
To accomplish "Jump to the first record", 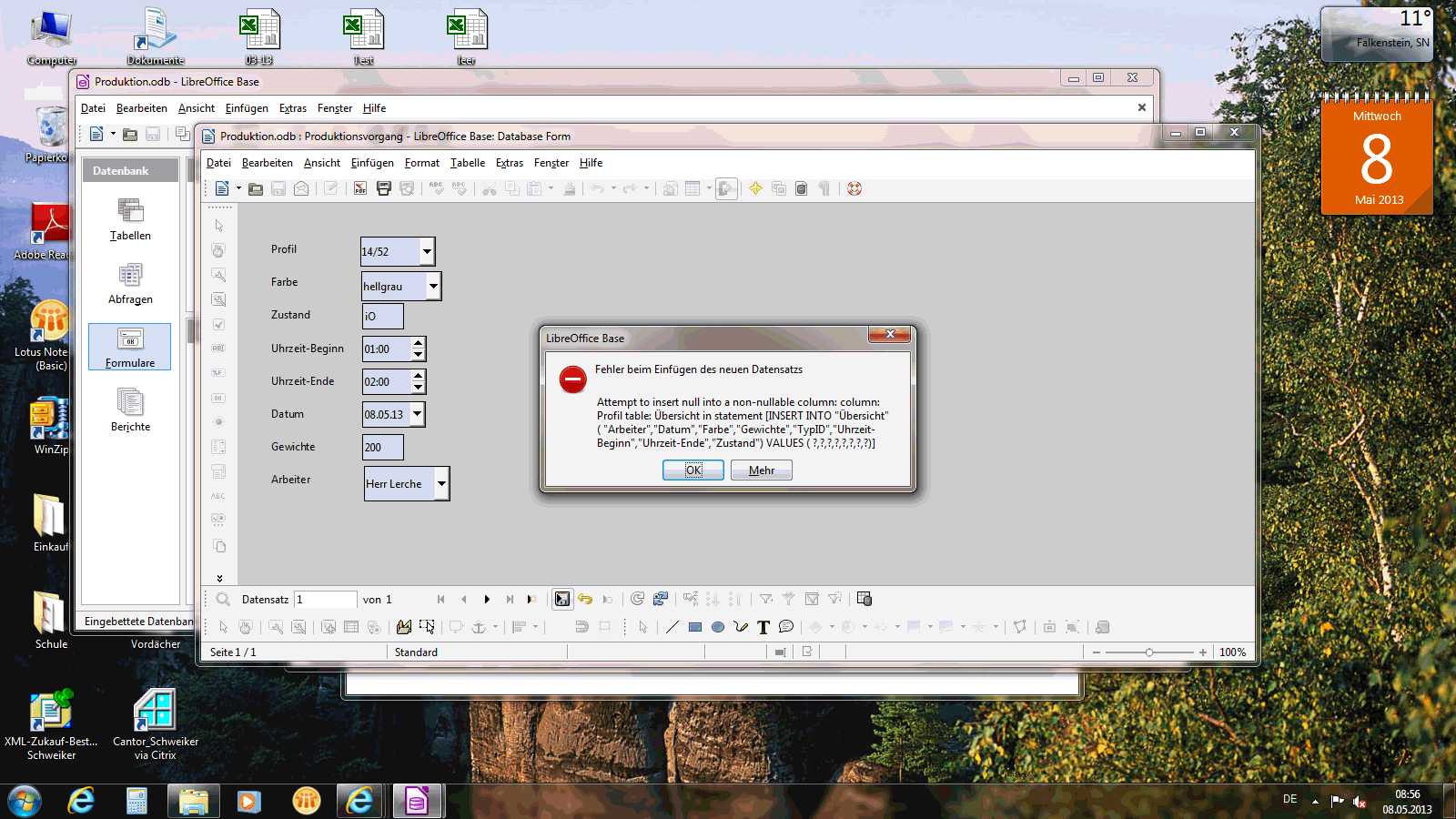I will point(441,599).
